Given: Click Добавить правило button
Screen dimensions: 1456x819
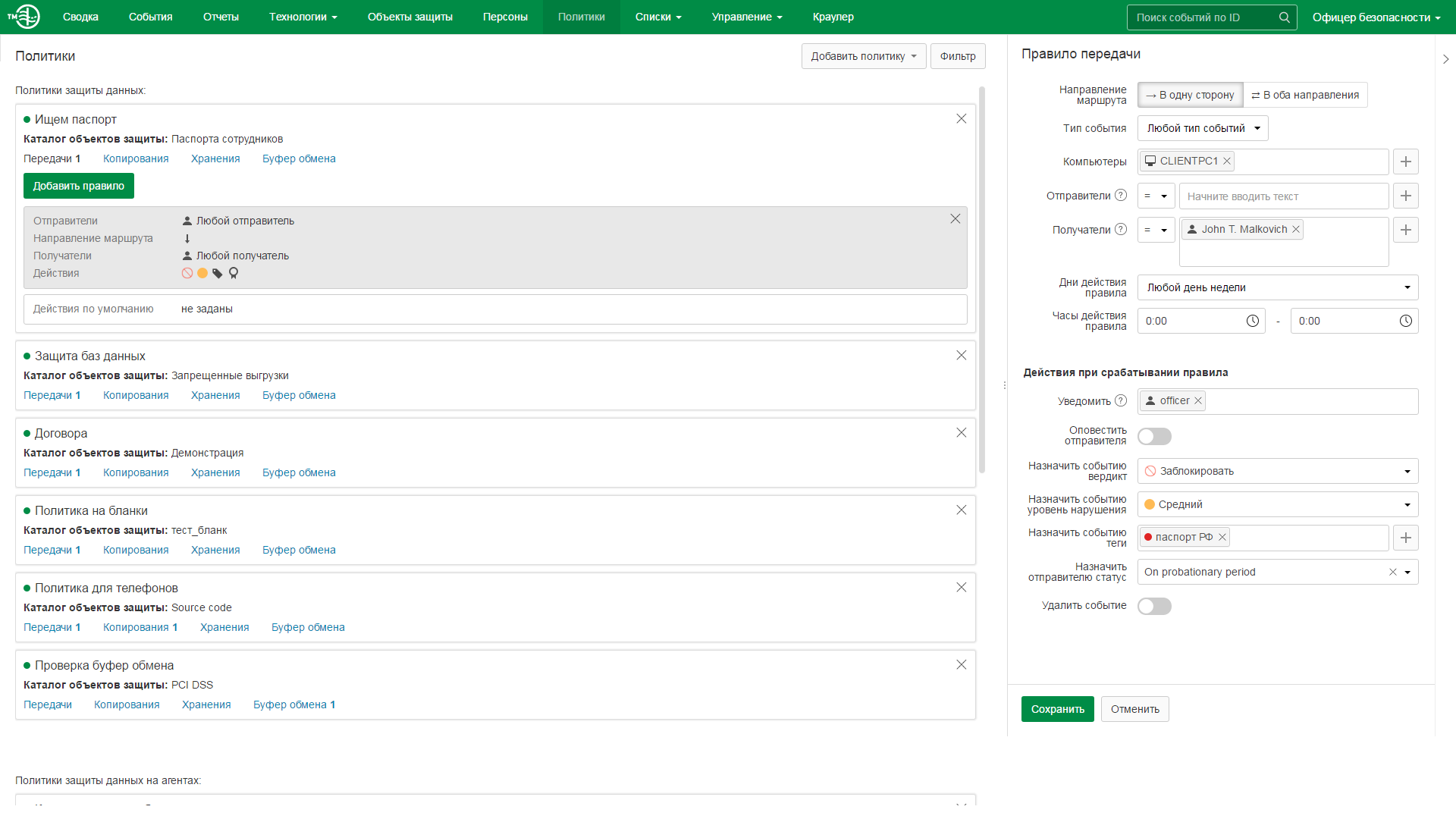Looking at the screenshot, I should click(79, 186).
